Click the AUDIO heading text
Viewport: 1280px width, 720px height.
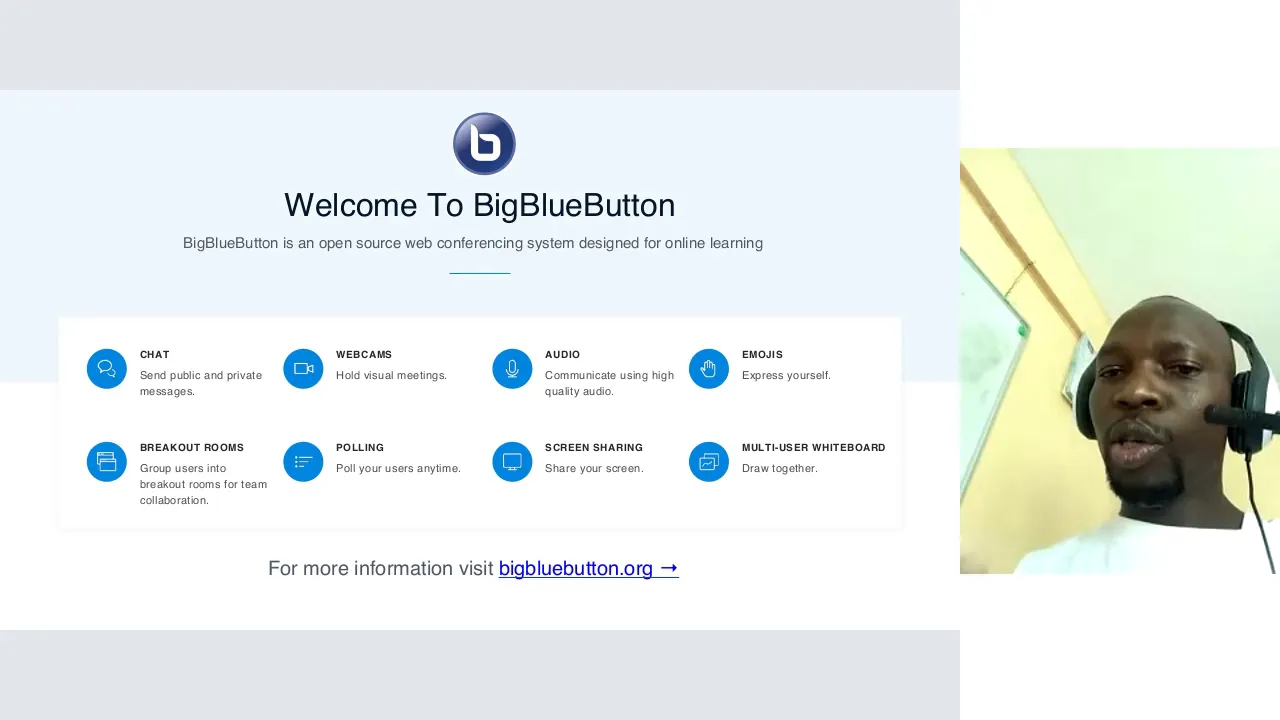563,355
